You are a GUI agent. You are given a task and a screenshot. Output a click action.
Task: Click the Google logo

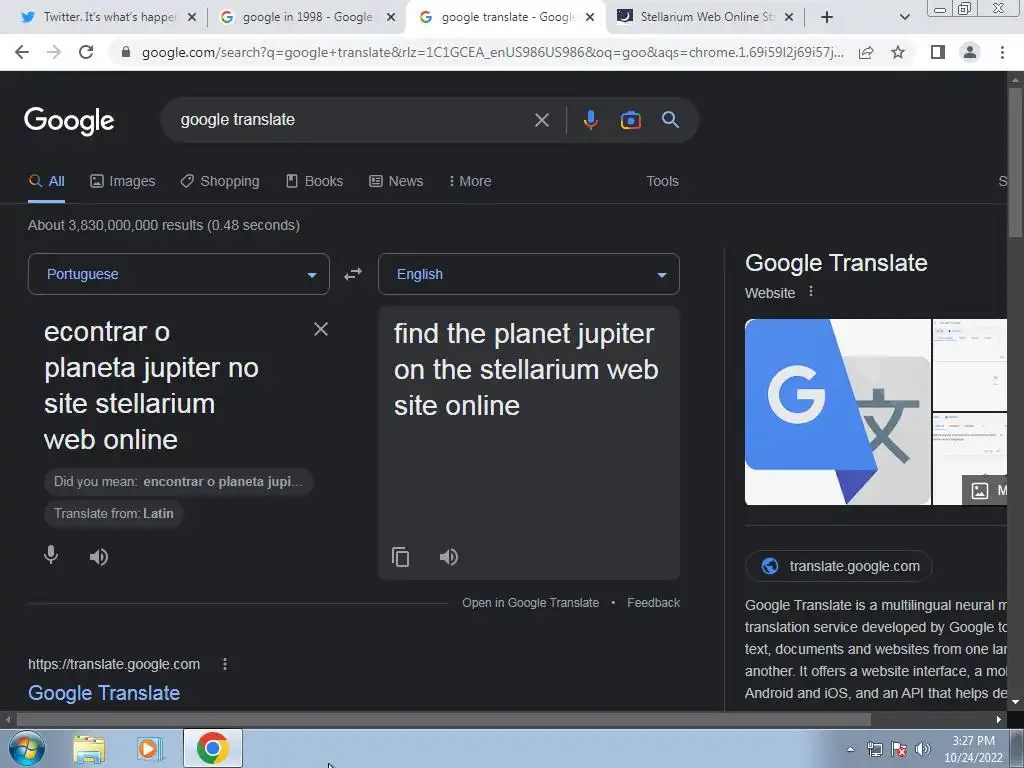(69, 121)
